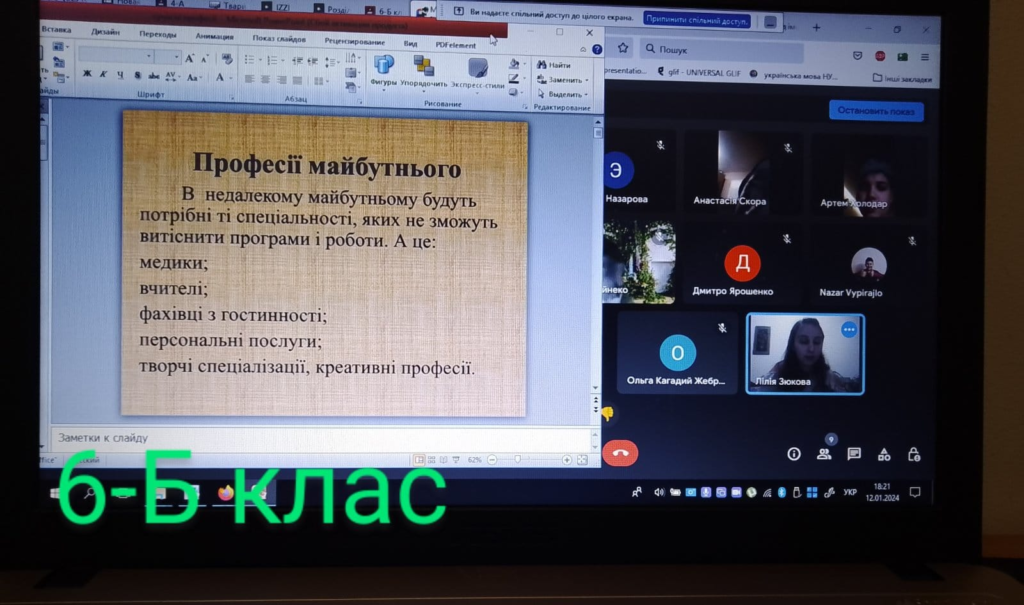Zoom in with PowerPoint plus button
The height and width of the screenshot is (605, 1024).
(x=567, y=460)
